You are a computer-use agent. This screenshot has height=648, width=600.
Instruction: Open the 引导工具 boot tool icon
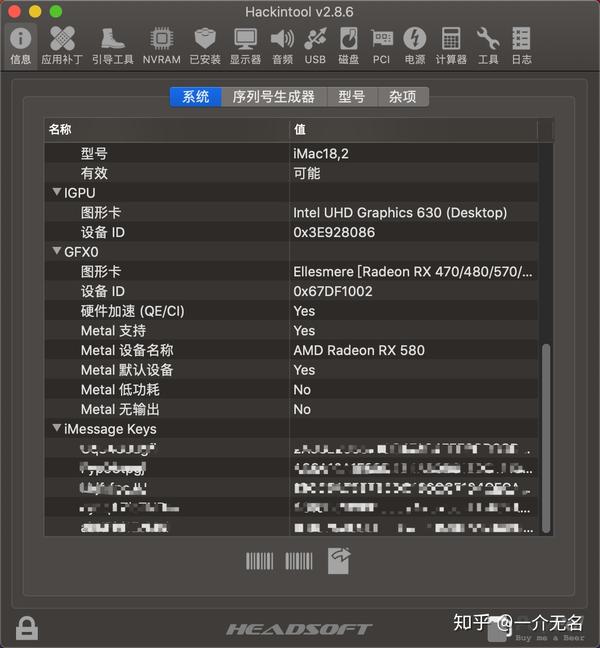112,45
